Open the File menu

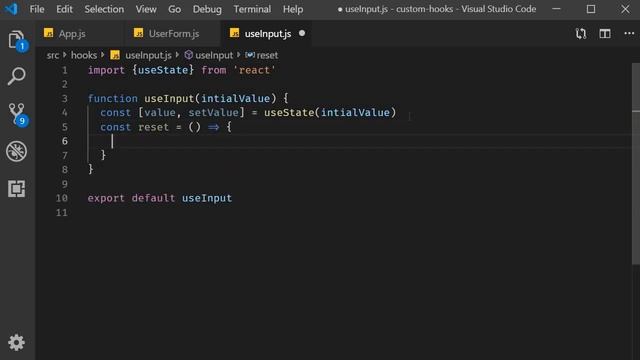(37, 9)
